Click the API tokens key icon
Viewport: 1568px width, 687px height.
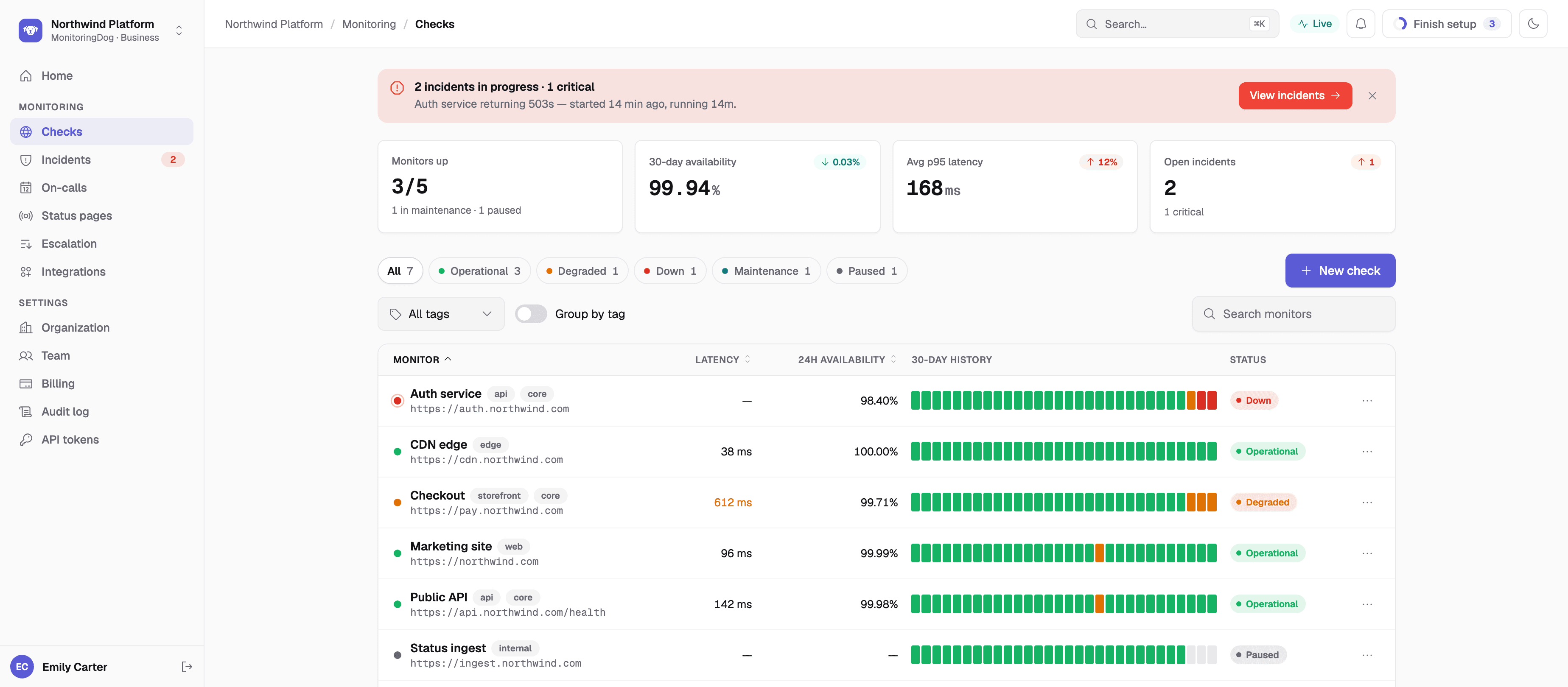coord(25,439)
